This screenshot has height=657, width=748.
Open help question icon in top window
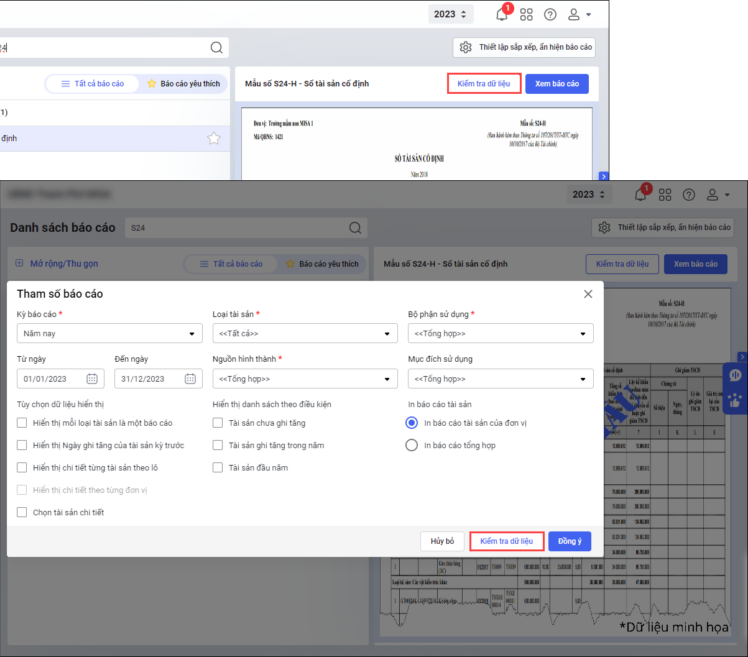(x=550, y=14)
